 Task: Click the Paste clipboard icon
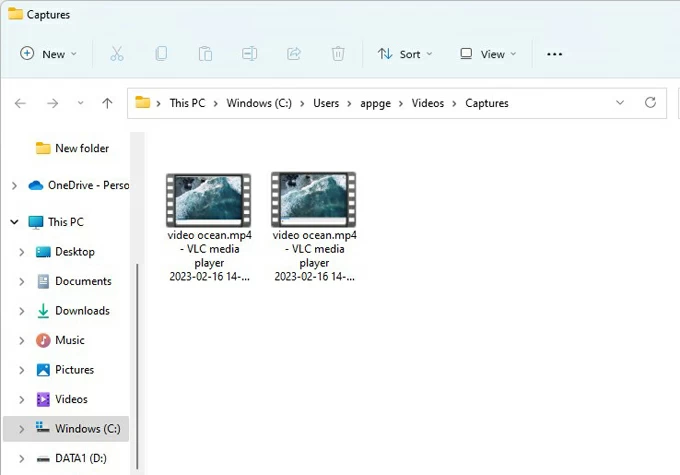point(205,54)
